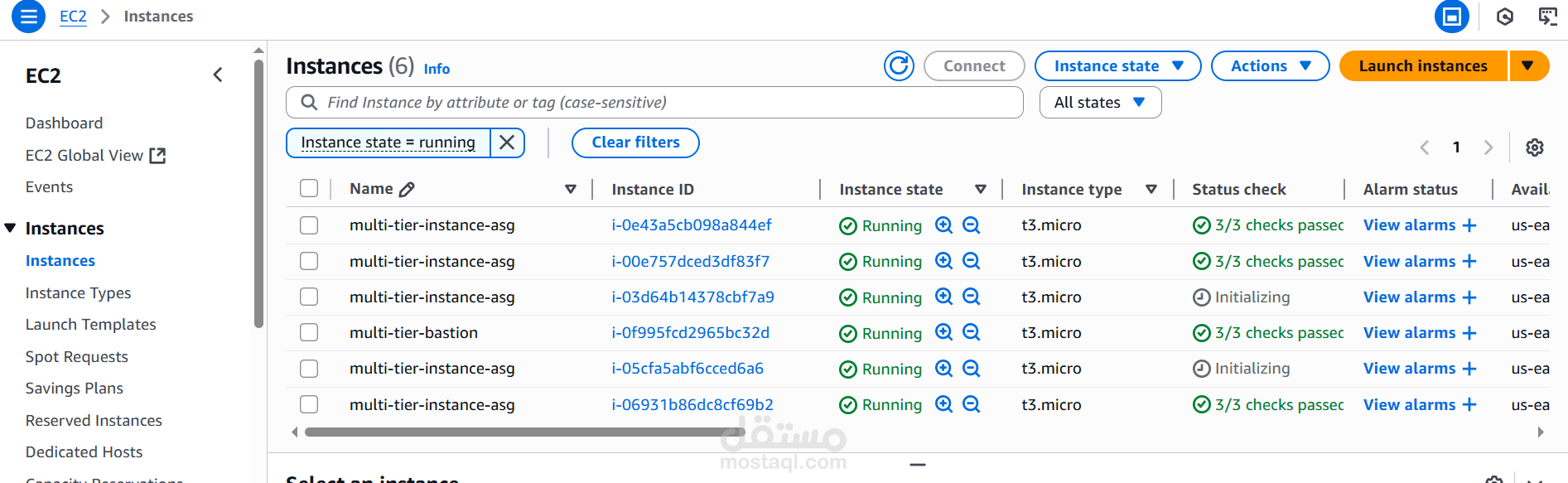Click the Clear filters button

(x=635, y=142)
